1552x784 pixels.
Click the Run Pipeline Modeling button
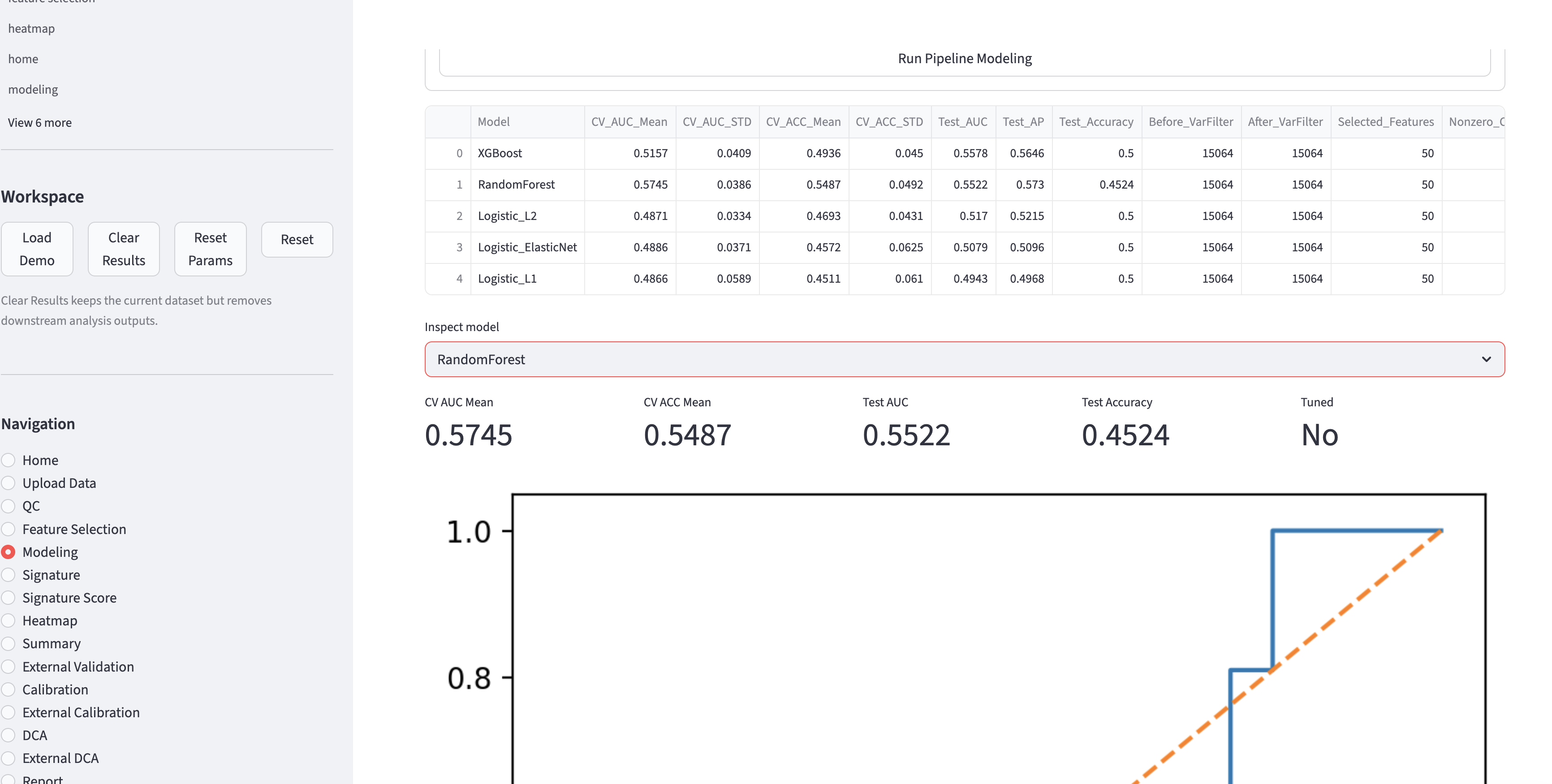pos(964,58)
